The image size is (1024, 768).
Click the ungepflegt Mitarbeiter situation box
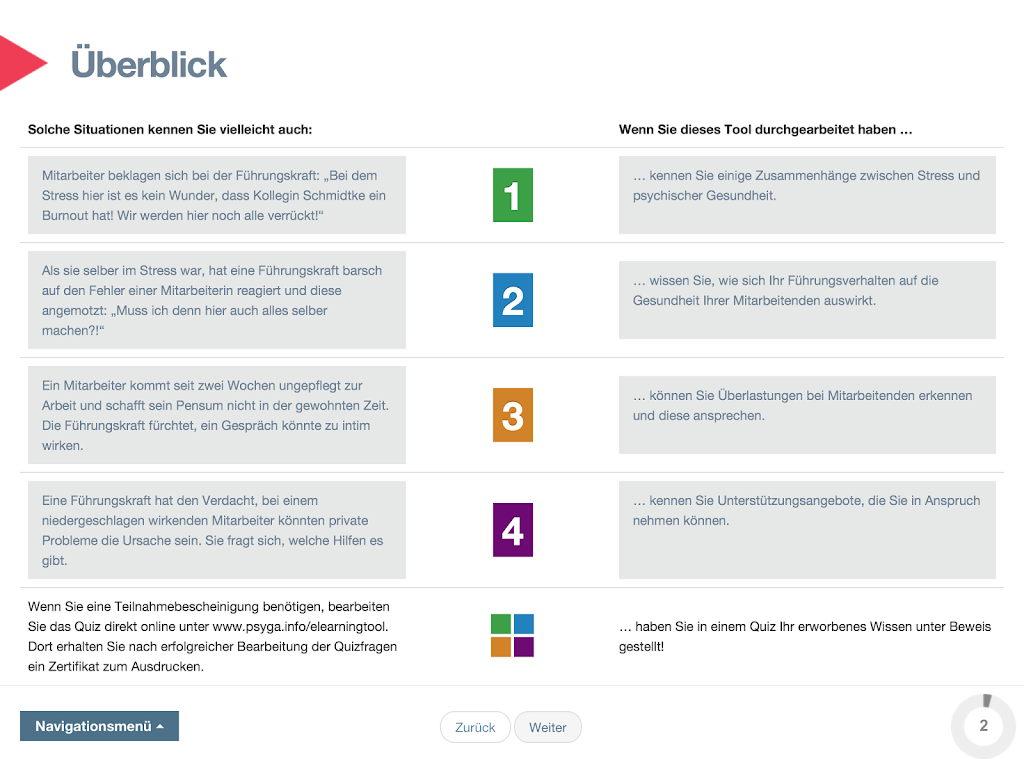click(x=216, y=415)
